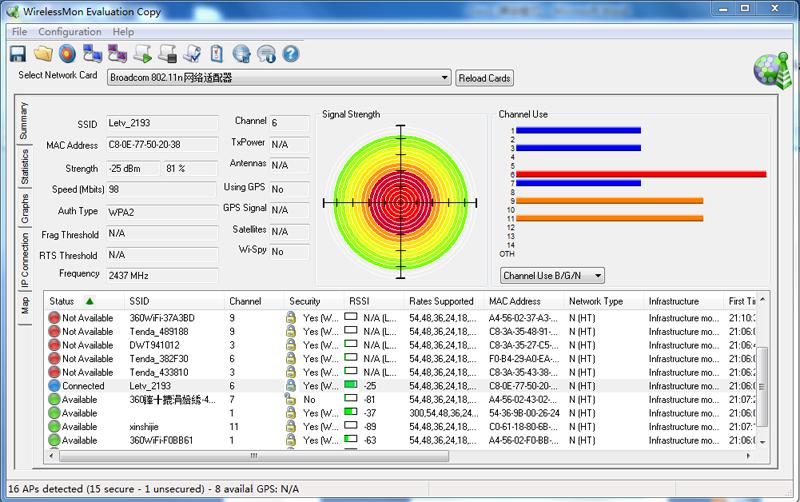The width and height of the screenshot is (800, 502).
Task: Click the lock icon on the Letv_2193 row
Action: 291,386
